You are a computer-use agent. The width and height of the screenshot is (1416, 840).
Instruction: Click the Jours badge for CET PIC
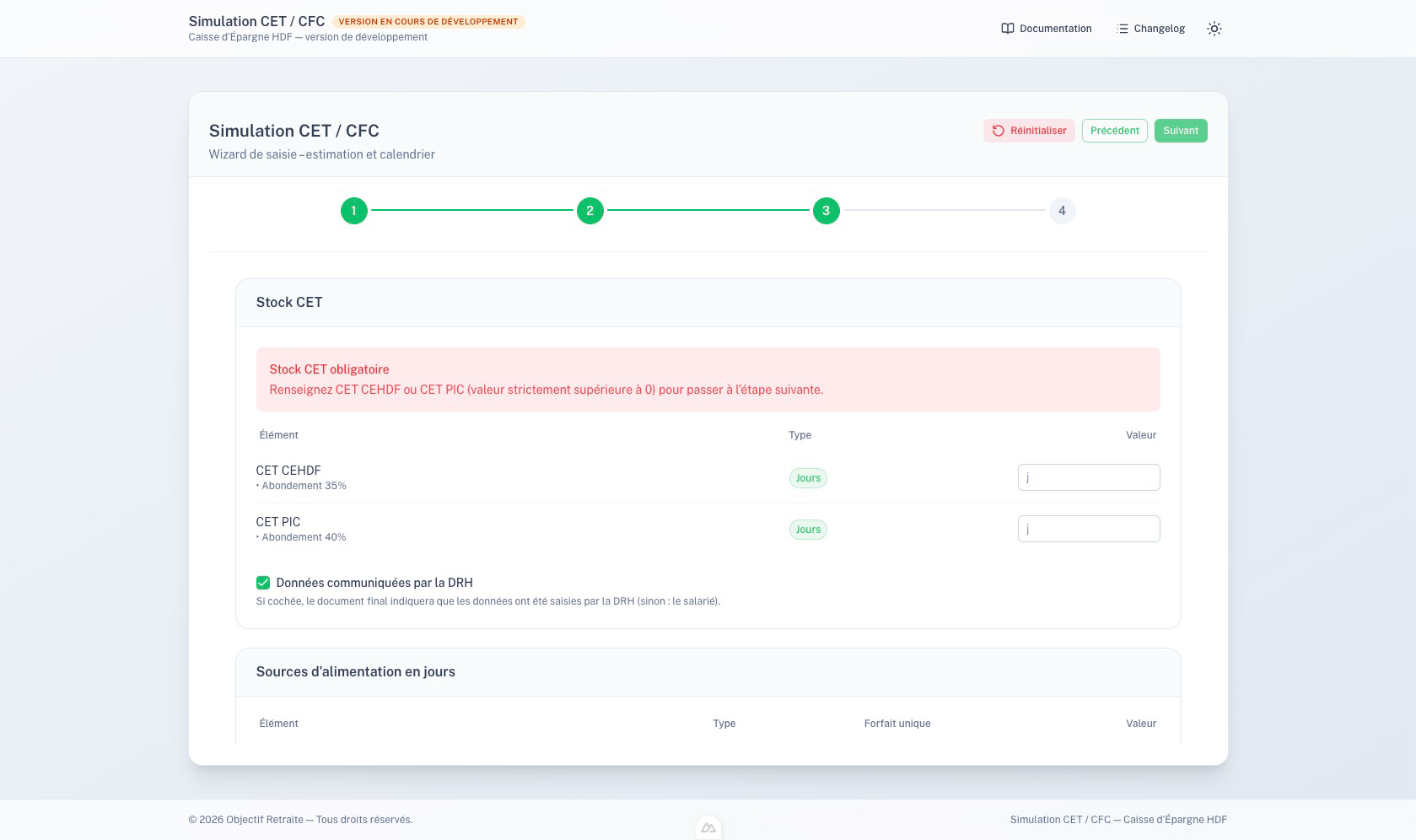coord(808,530)
